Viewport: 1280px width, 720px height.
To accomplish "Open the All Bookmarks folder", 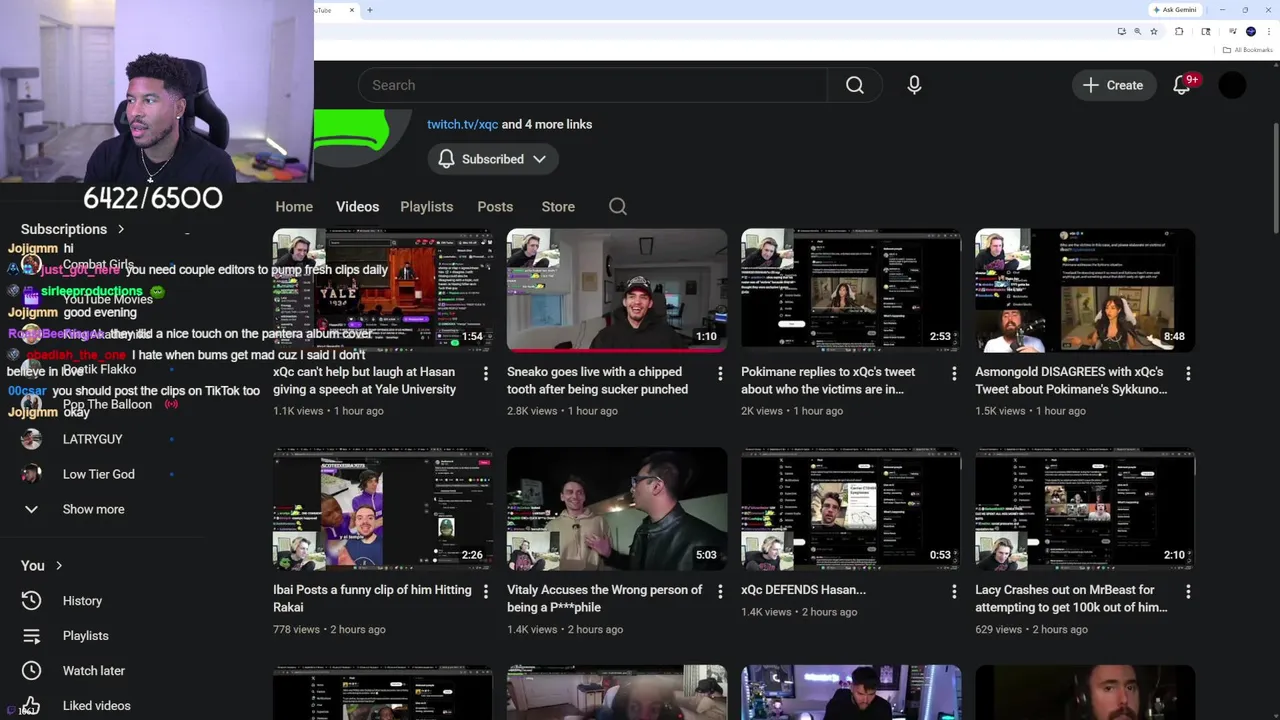I will pos(1247,50).
